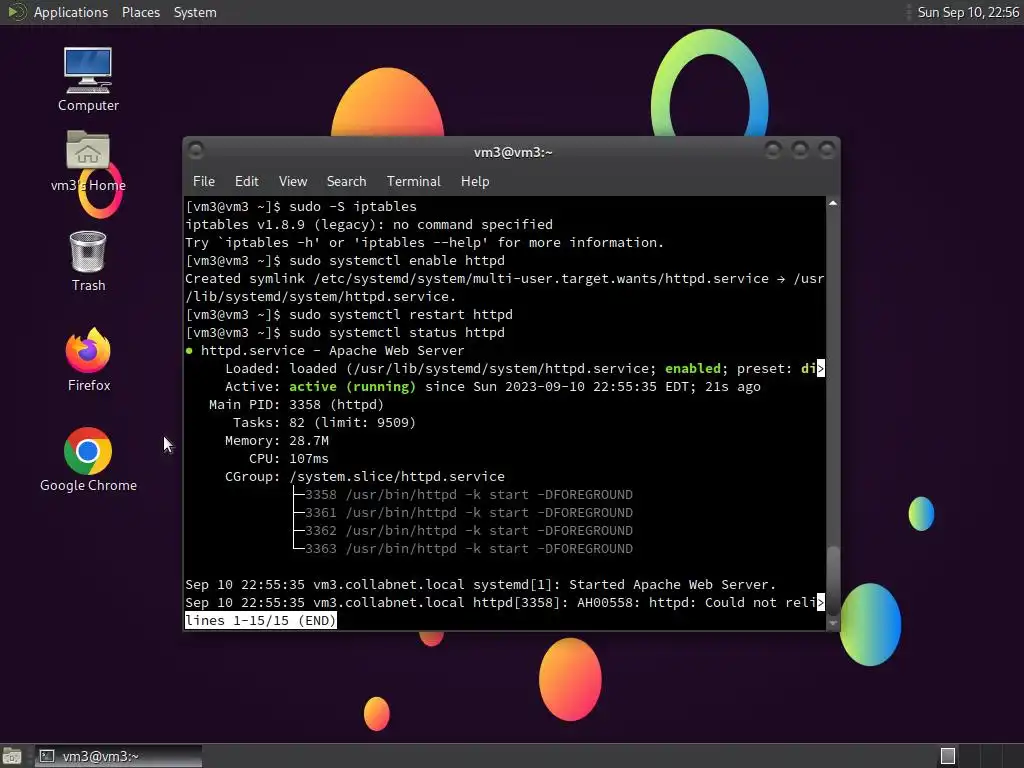1024x768 pixels.
Task: Open the terminal Edit menu
Action: 246,182
